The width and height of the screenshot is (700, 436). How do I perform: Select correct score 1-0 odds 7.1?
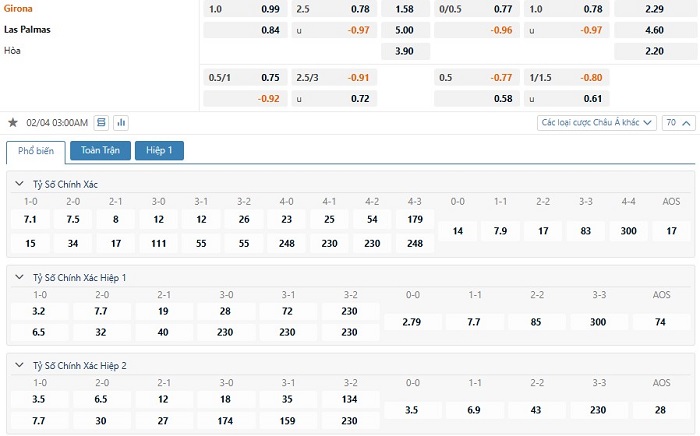click(30, 219)
